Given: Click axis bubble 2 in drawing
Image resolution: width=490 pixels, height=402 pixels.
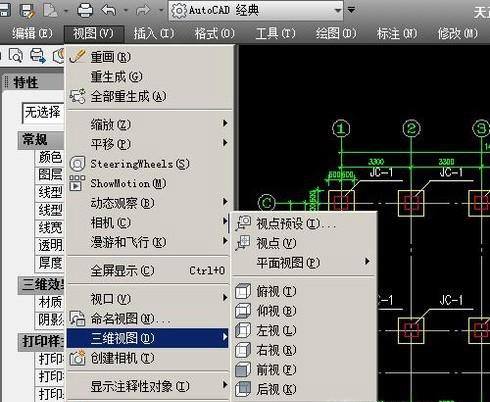Looking at the screenshot, I should tap(411, 129).
